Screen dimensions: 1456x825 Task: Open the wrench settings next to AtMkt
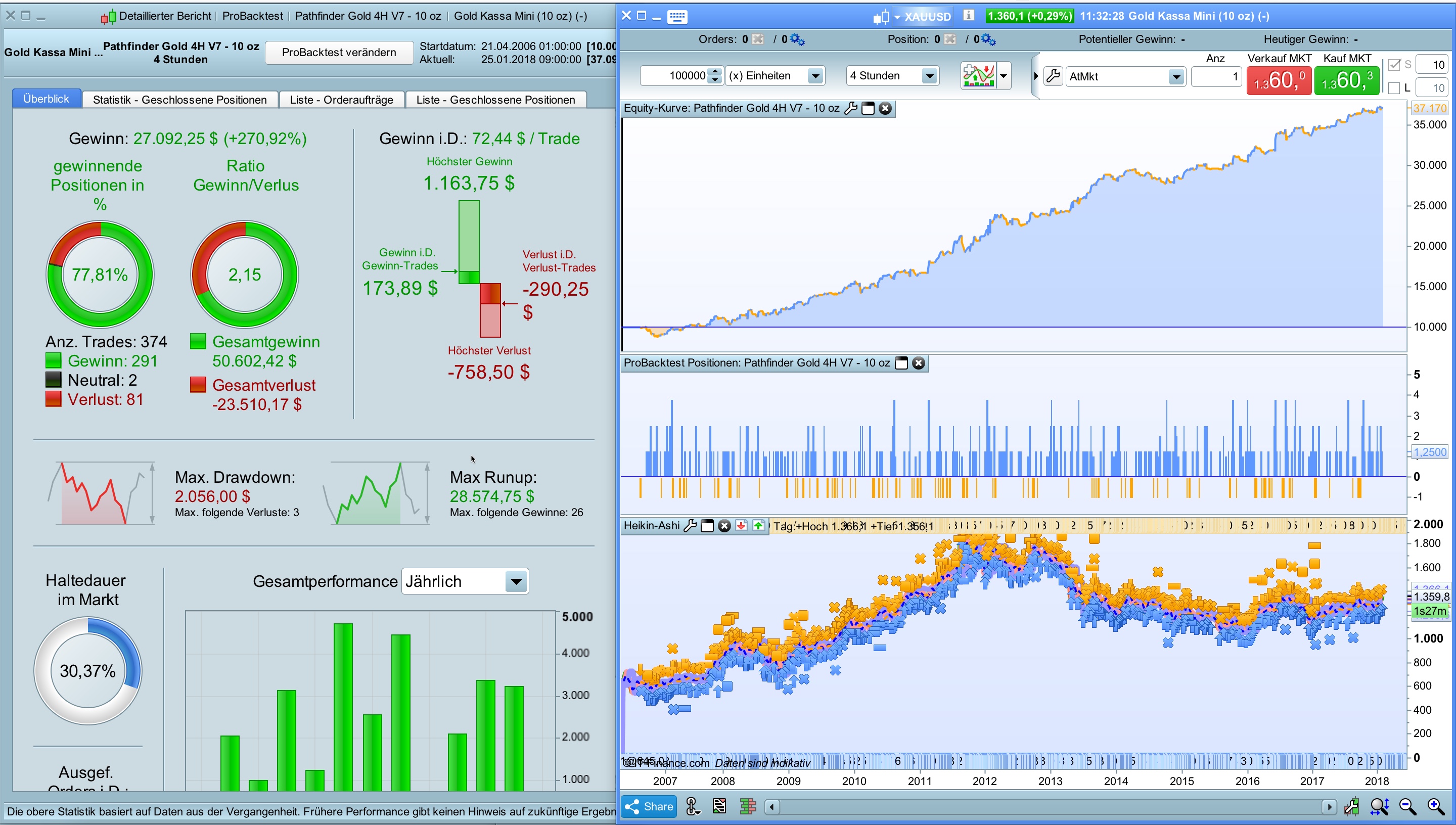(x=1053, y=76)
